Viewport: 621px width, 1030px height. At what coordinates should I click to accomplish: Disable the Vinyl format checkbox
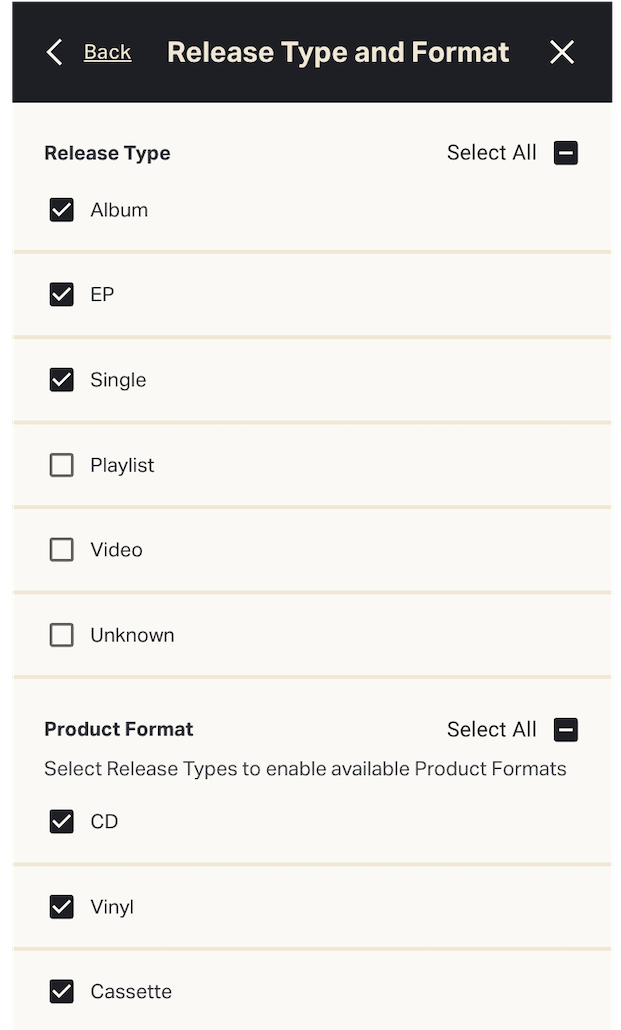click(62, 907)
